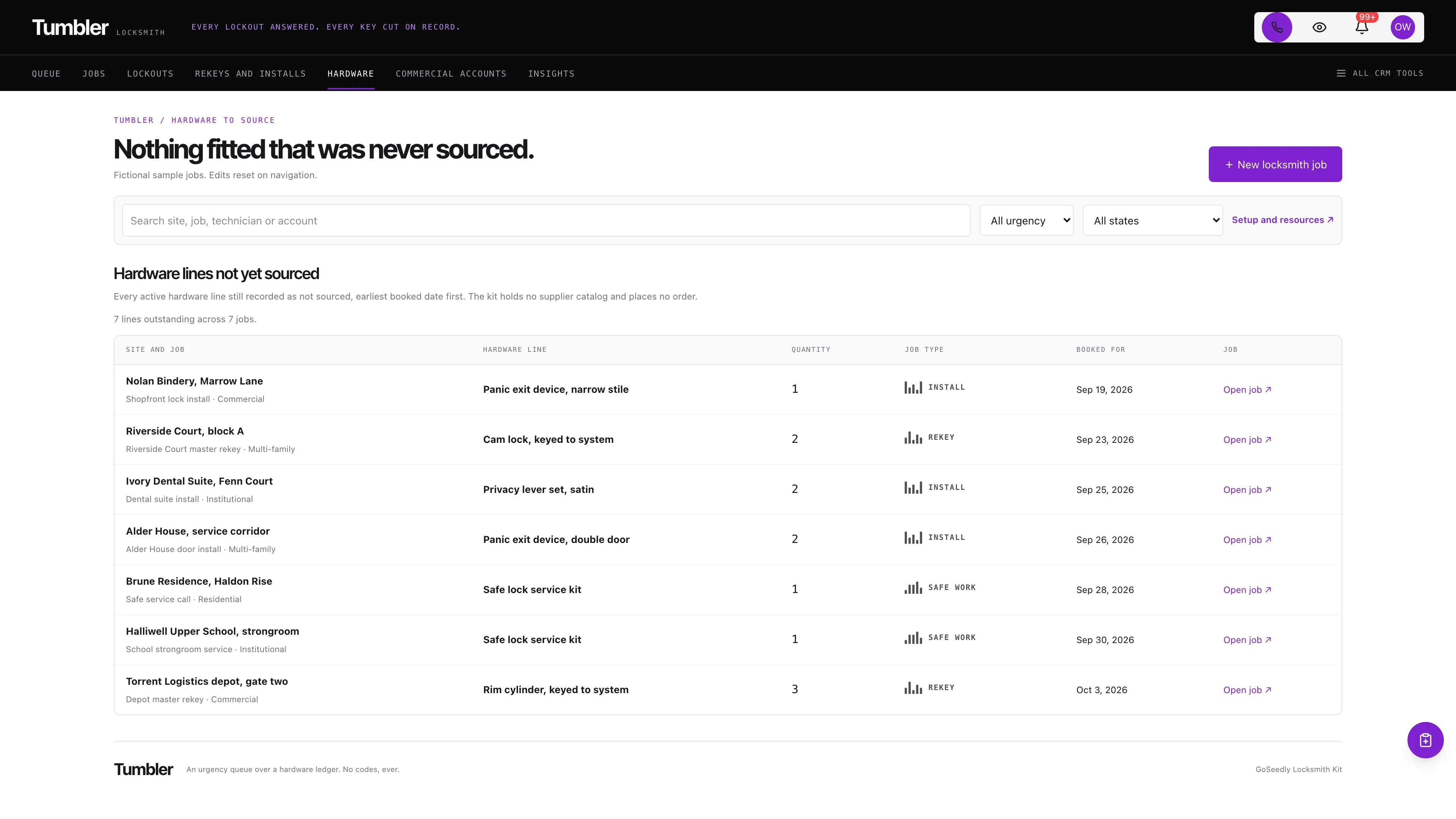The image size is (1456, 819).
Task: Select 'Panic exit device, narrow stile' text
Action: [555, 389]
